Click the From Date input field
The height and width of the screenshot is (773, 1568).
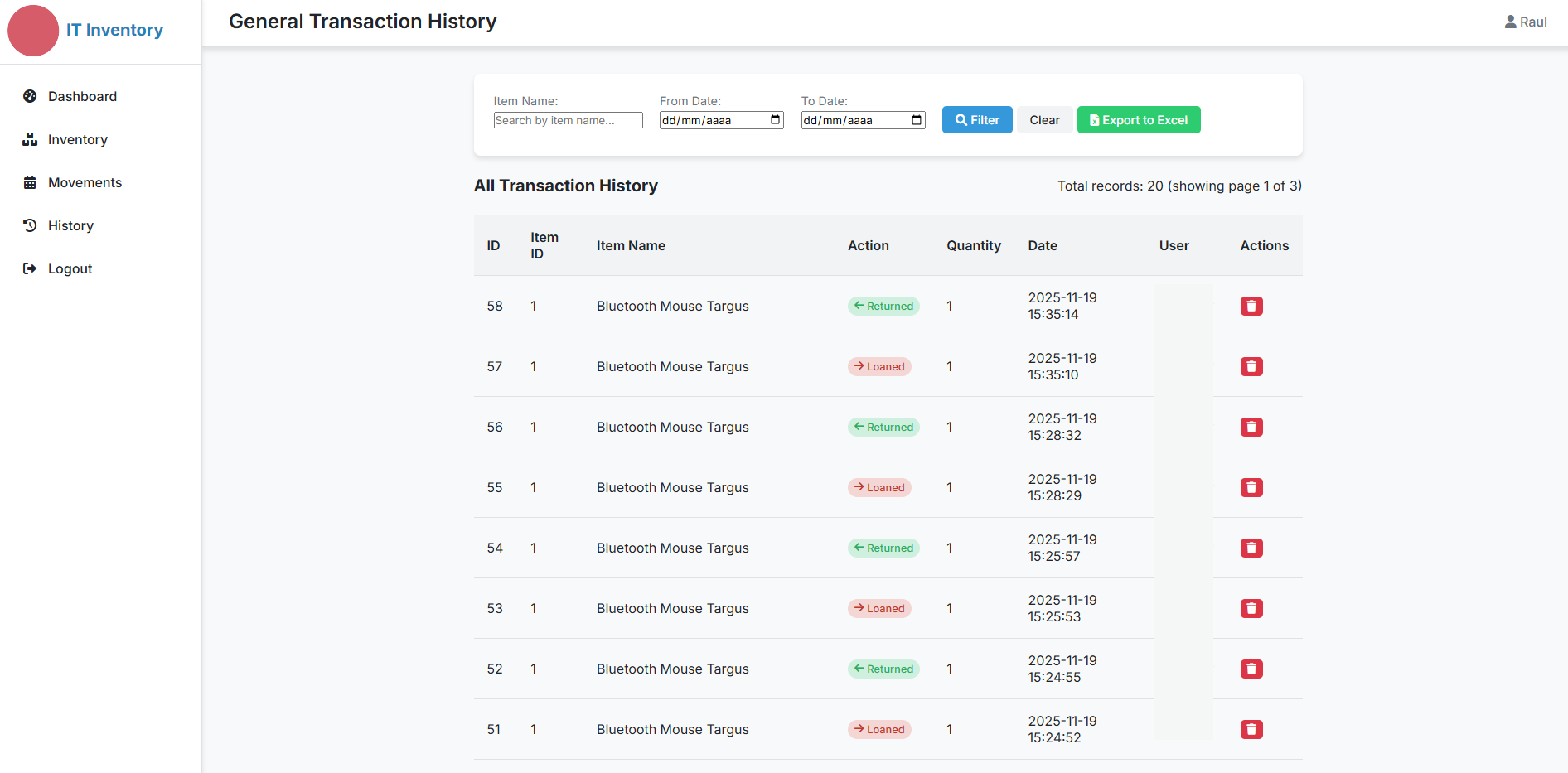722,120
